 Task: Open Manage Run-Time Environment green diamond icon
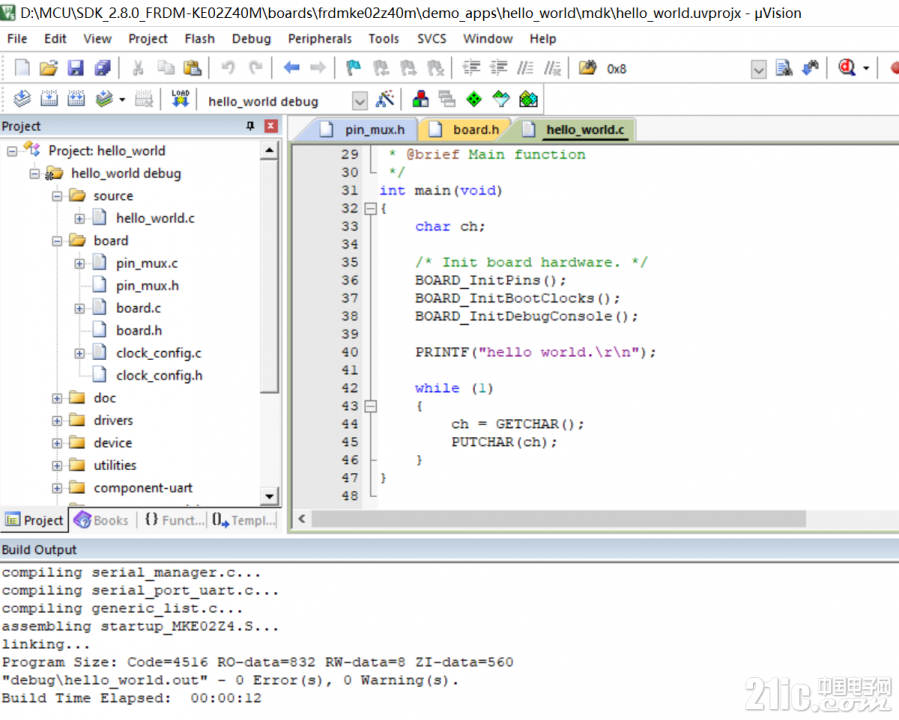tap(474, 99)
